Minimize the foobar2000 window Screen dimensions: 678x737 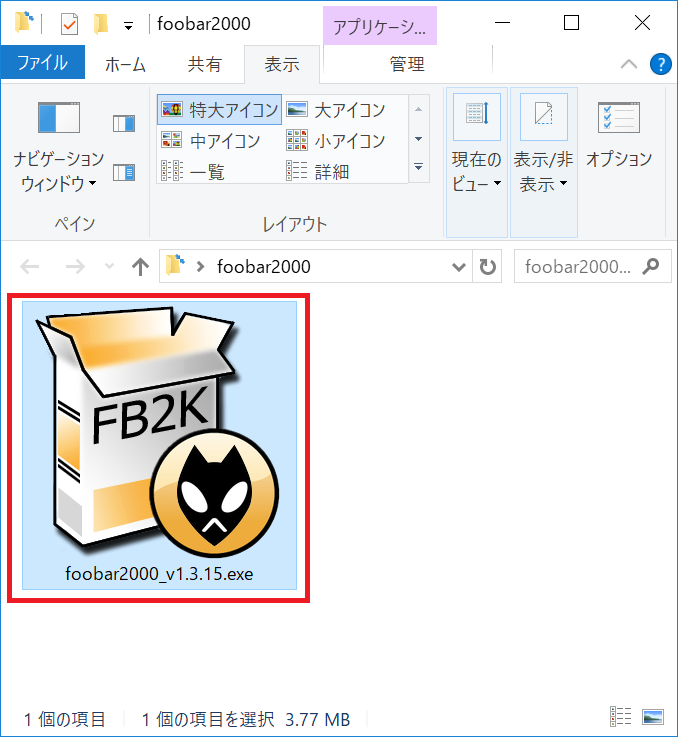(x=503, y=23)
